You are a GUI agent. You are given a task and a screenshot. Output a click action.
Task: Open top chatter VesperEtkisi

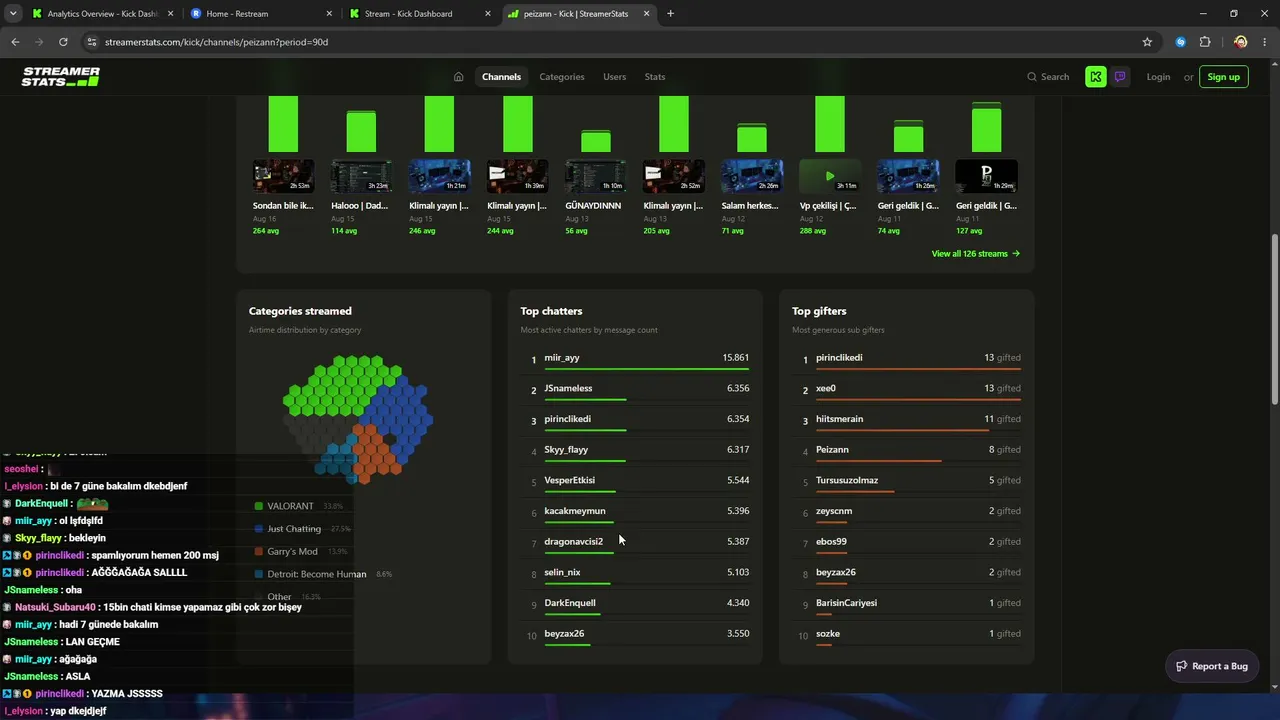pos(569,480)
